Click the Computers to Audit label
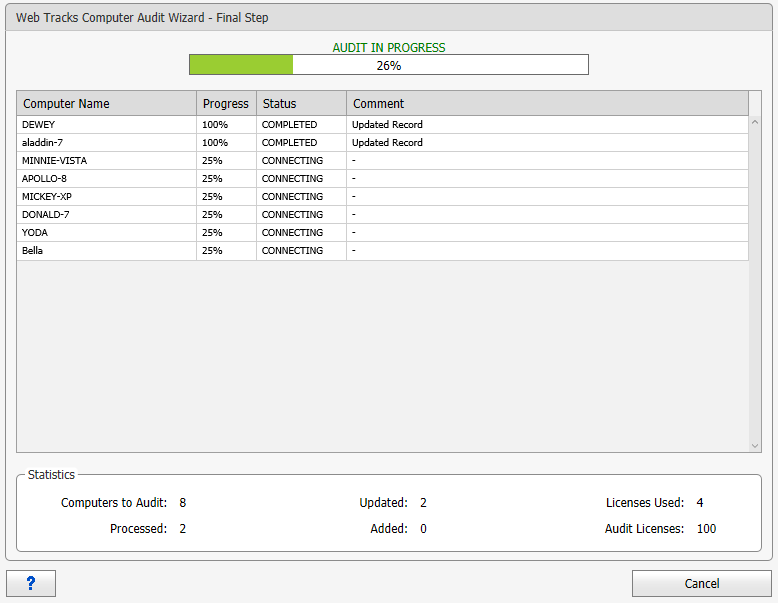 pos(114,503)
